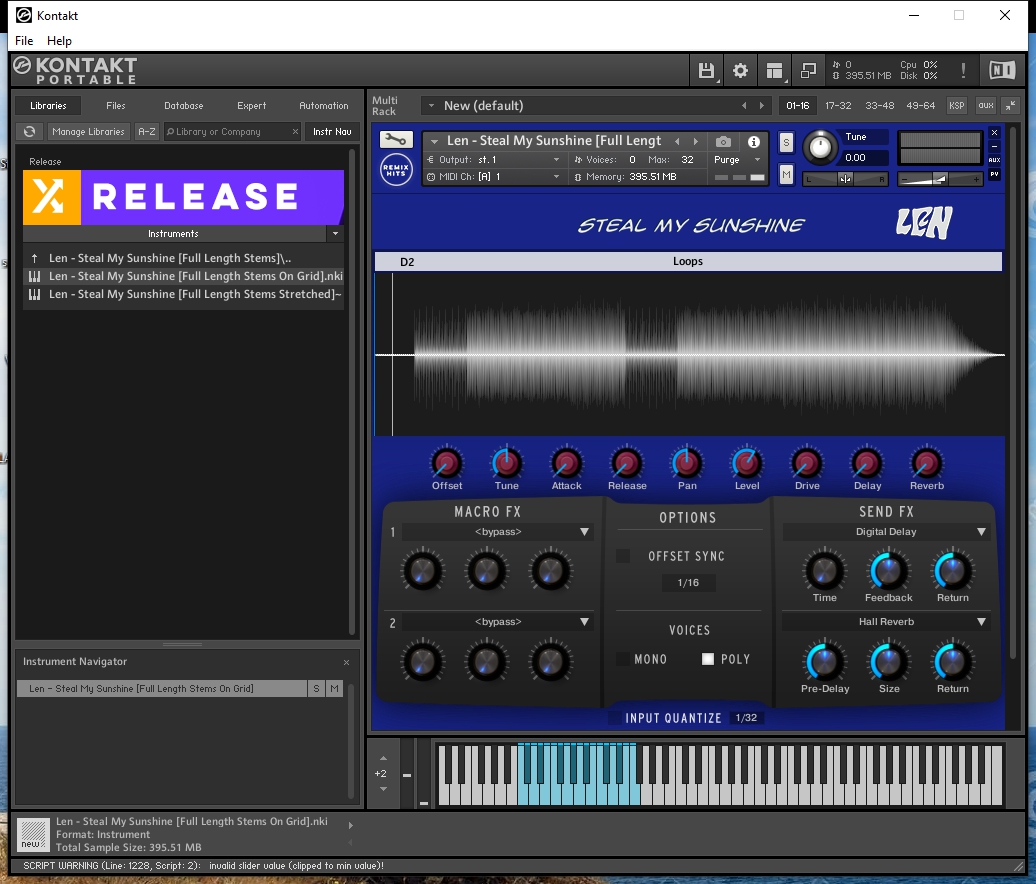The height and width of the screenshot is (884, 1036).
Task: Toggle the S button in Instrument Navigator
Action: coord(316,688)
